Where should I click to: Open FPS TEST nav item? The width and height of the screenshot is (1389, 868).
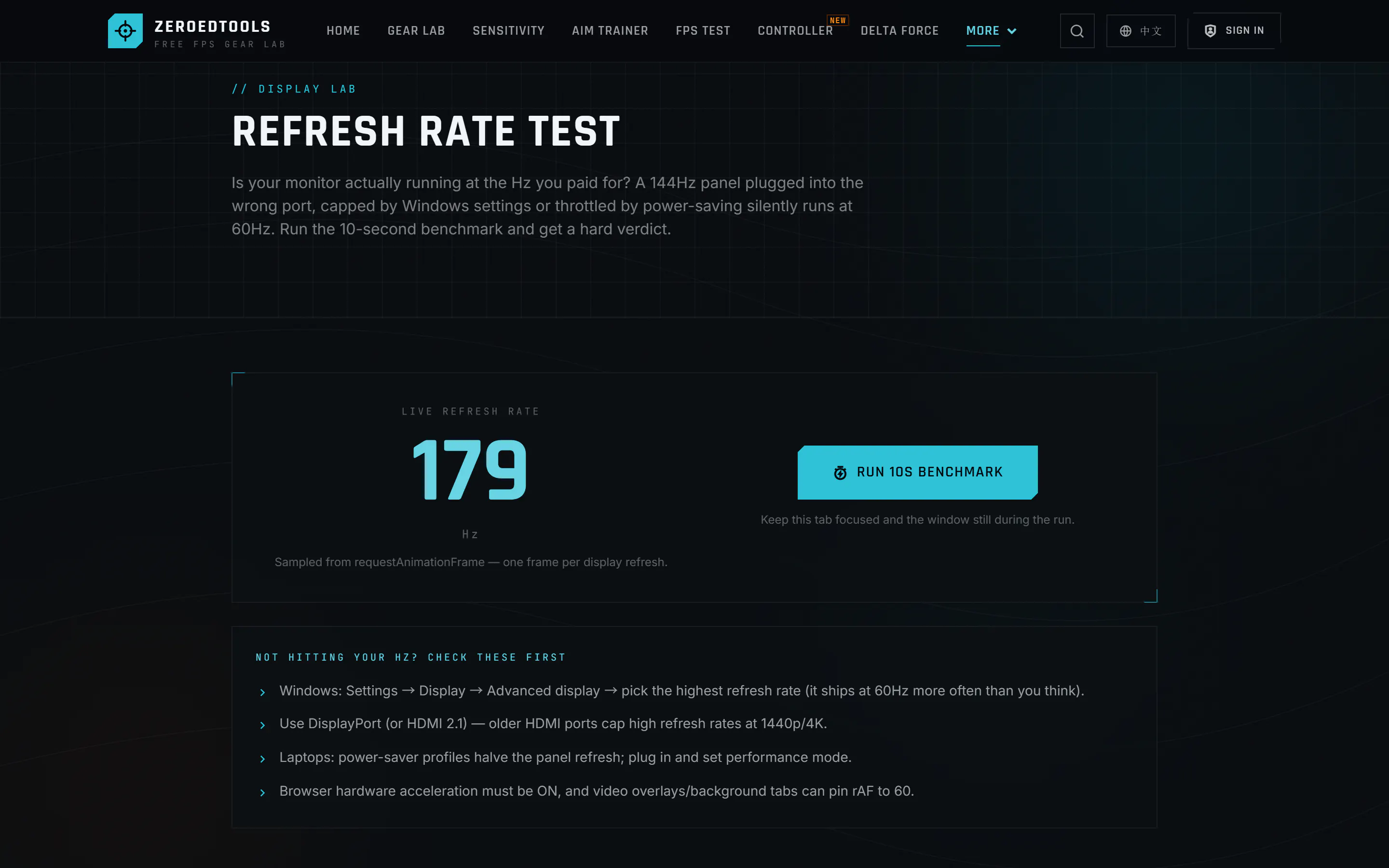coord(703,31)
